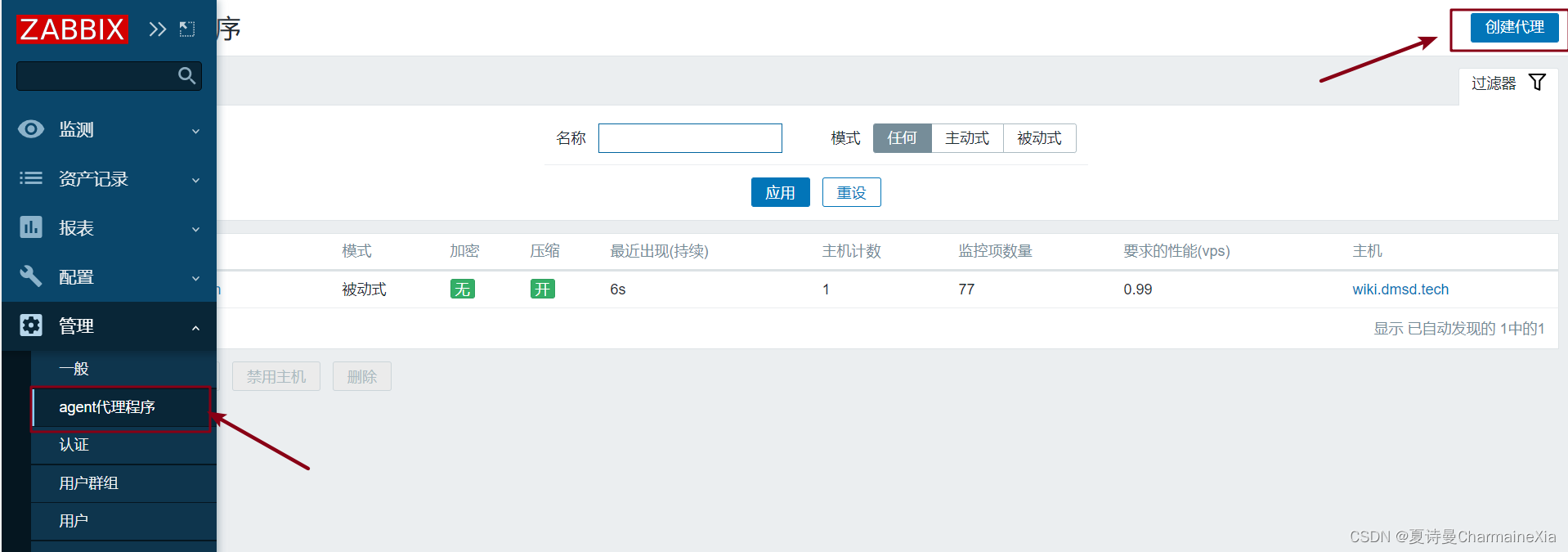
Task: Open the 用户群组 submenu item
Action: pos(123,483)
